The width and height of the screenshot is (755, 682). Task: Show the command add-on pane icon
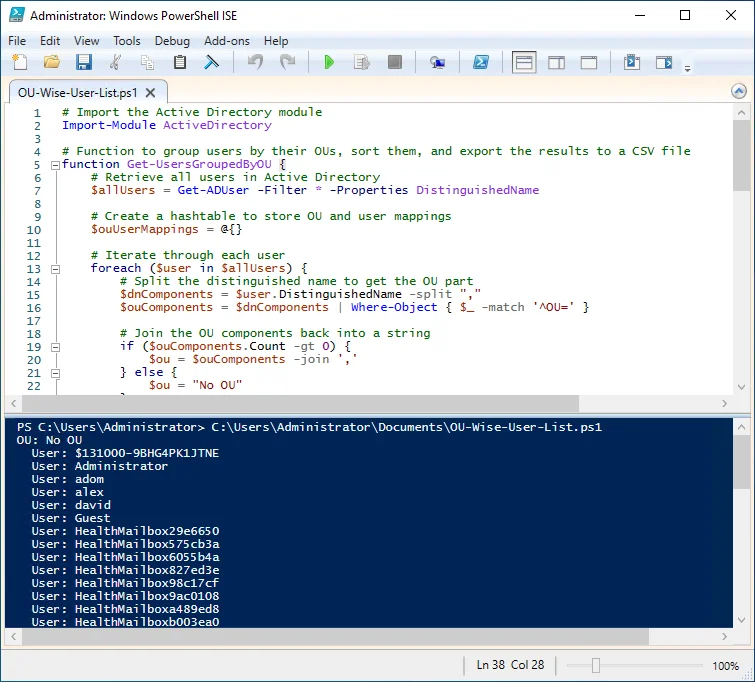[x=664, y=62]
